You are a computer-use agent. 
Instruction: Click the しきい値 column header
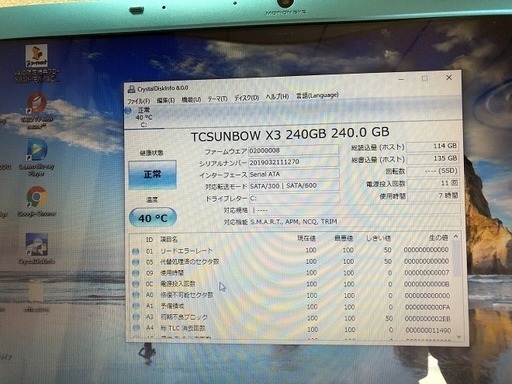378,238
